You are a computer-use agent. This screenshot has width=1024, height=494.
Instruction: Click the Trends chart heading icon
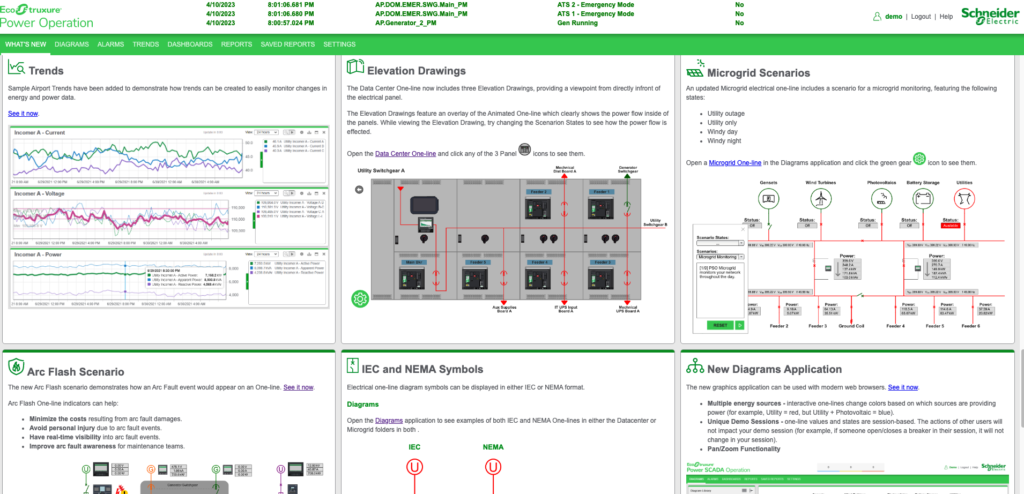point(16,67)
